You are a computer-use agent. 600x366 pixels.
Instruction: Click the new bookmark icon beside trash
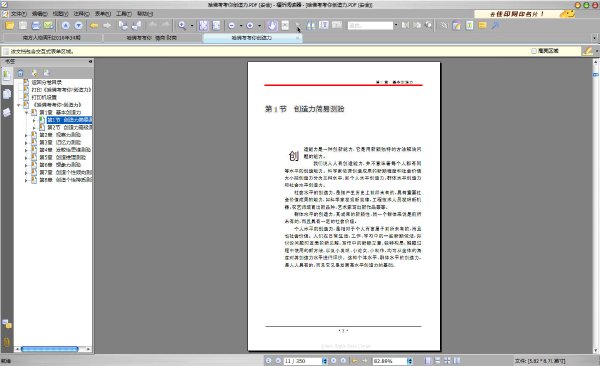(x=34, y=73)
